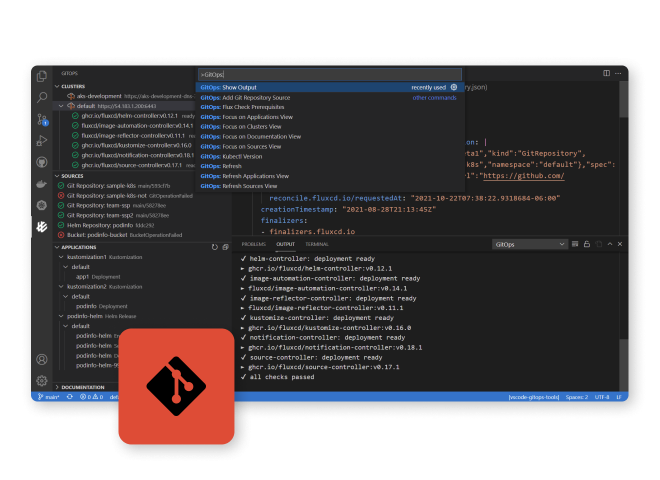
Task: Switch to the Problems tab
Action: 253,243
